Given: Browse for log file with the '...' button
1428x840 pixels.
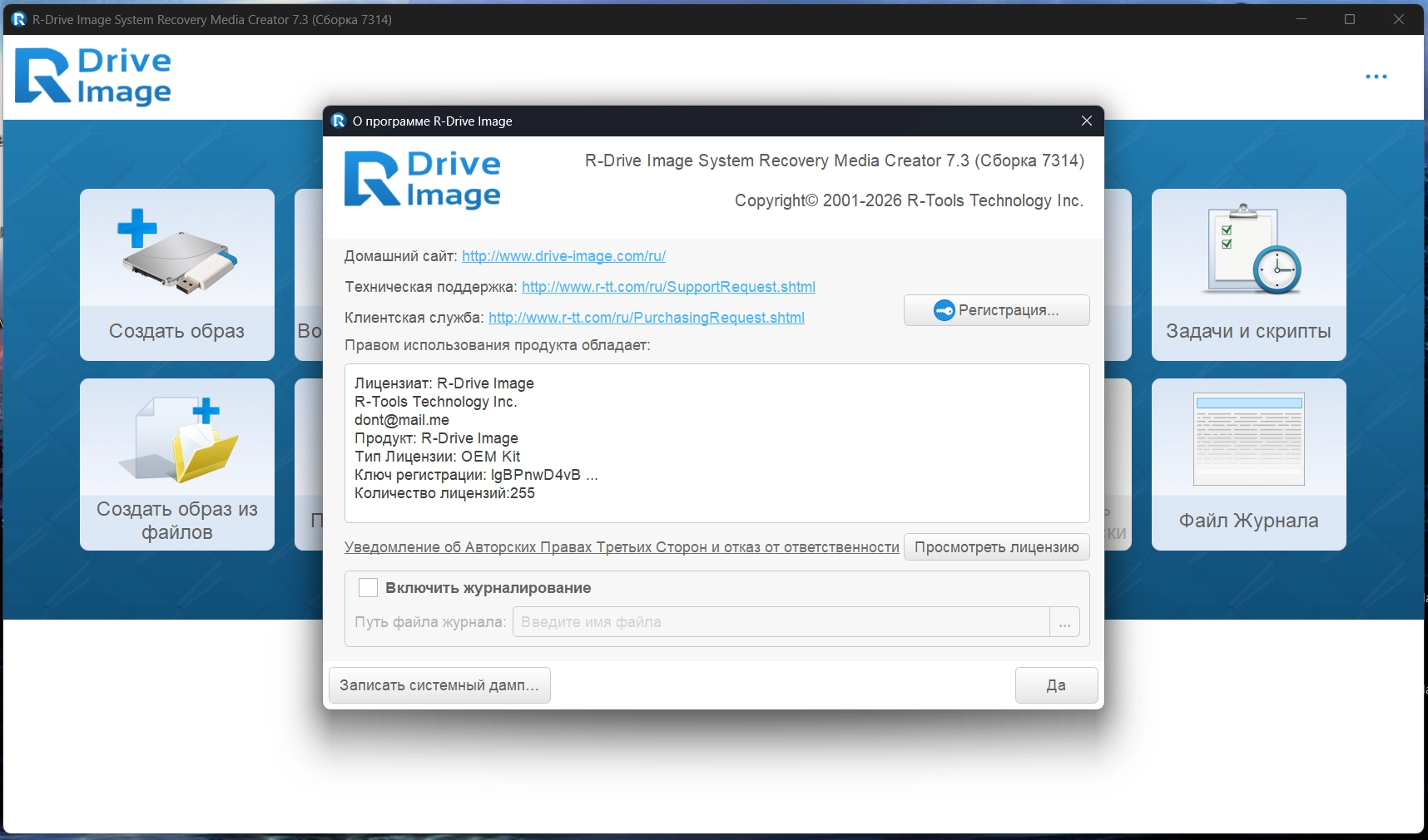Looking at the screenshot, I should [x=1065, y=622].
